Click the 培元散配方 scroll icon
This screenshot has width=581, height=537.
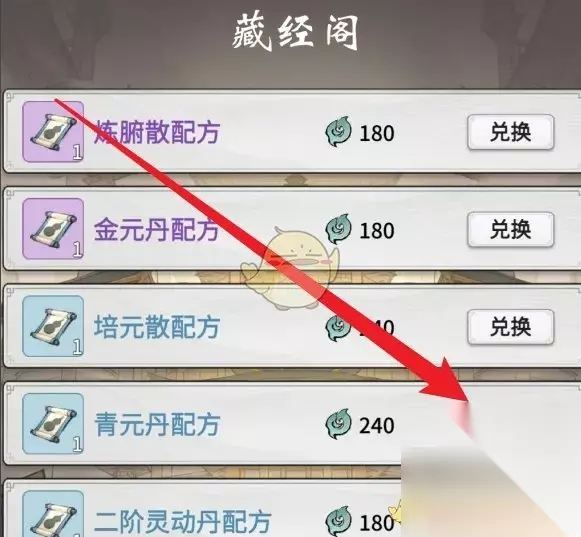(53, 326)
